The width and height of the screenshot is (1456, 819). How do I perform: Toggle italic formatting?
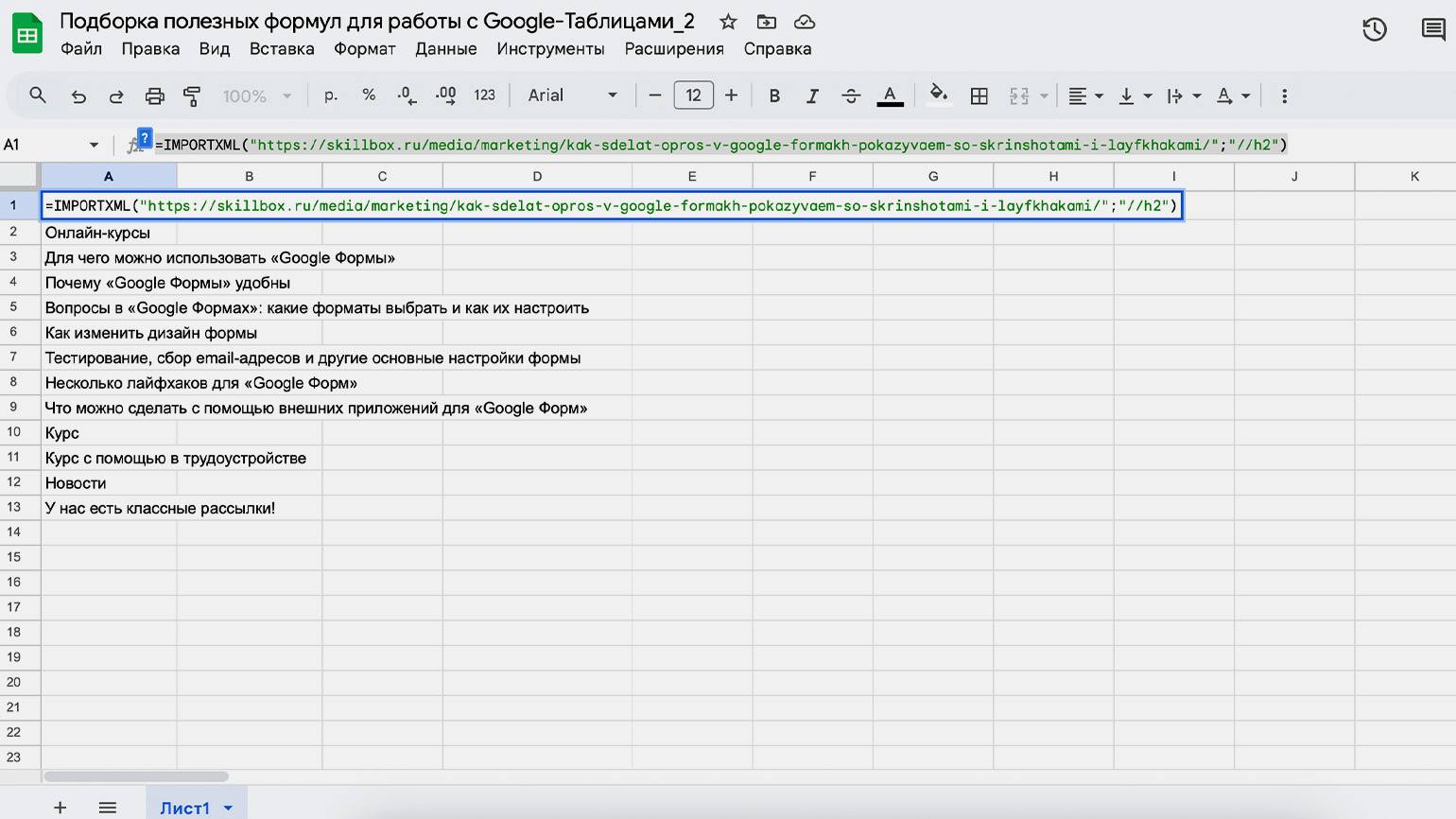tap(812, 96)
